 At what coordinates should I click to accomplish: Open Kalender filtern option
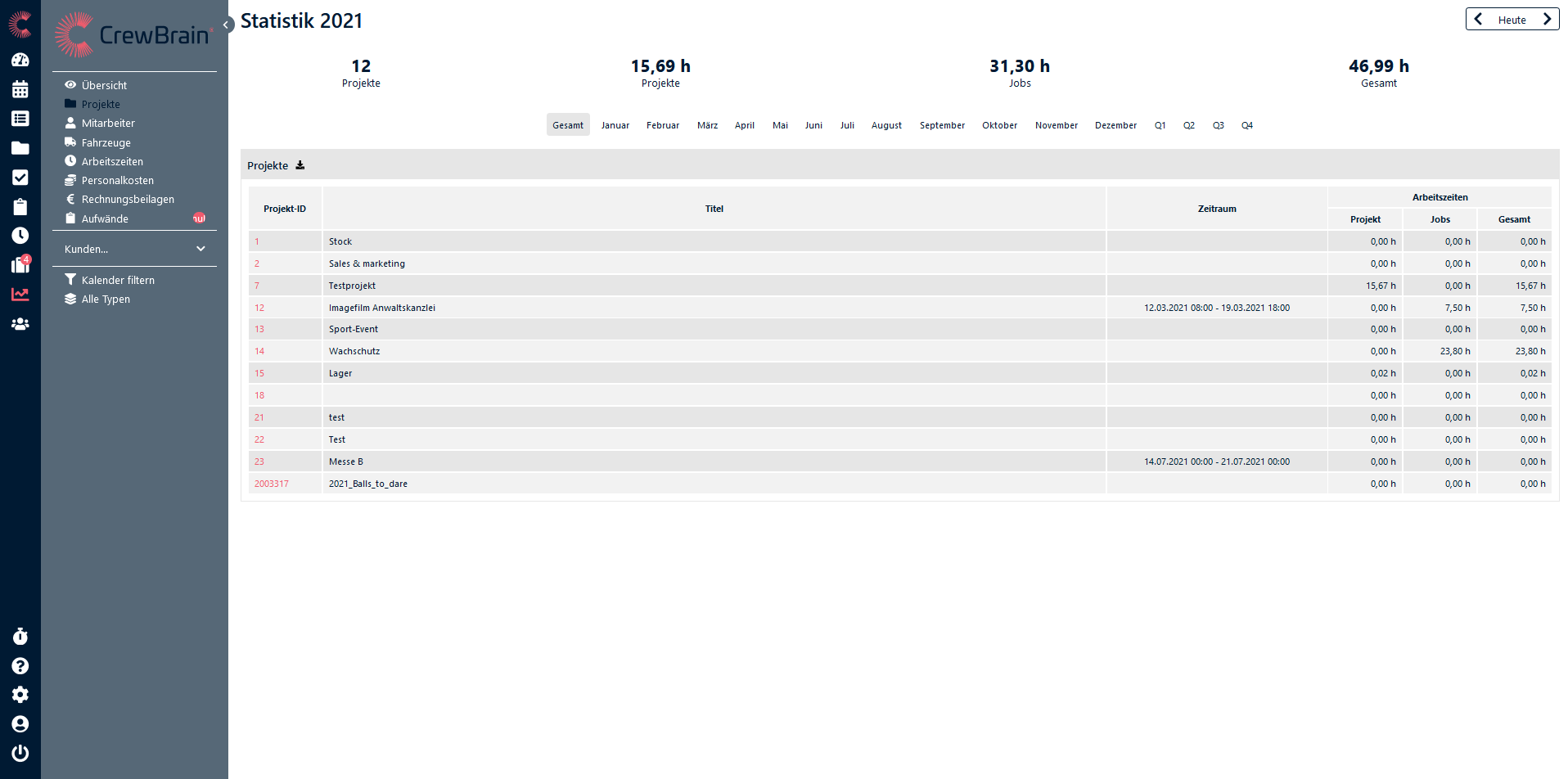click(x=118, y=280)
